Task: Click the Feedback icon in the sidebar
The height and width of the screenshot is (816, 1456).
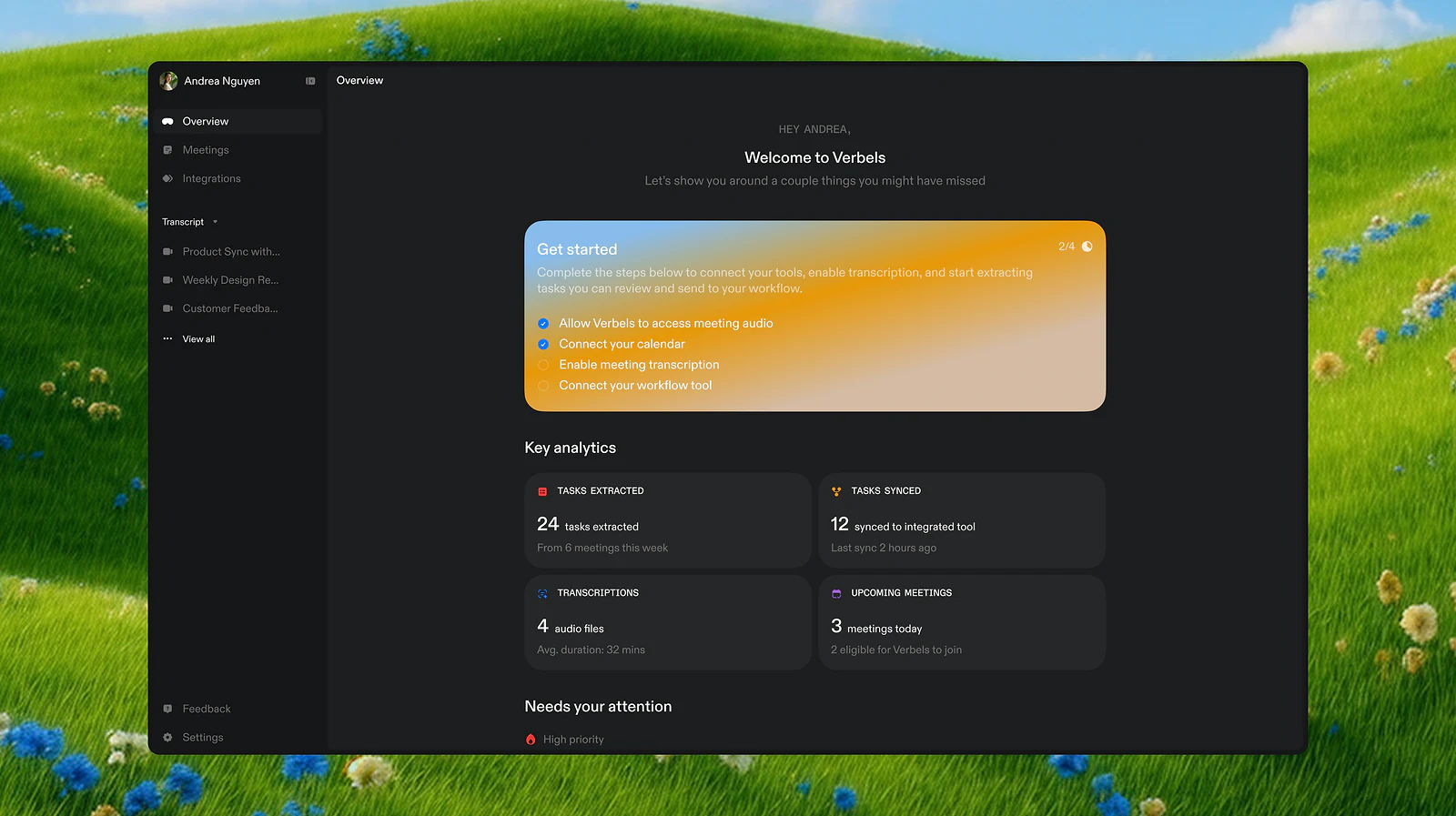Action: coord(167,709)
